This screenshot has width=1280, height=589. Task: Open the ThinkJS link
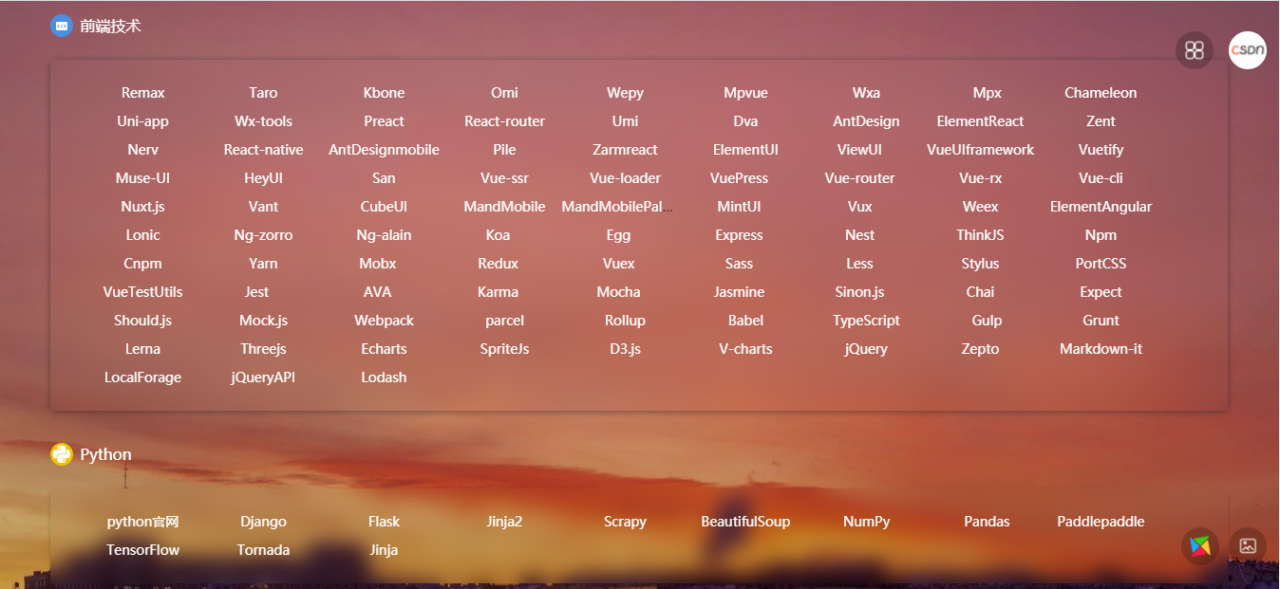pos(980,235)
